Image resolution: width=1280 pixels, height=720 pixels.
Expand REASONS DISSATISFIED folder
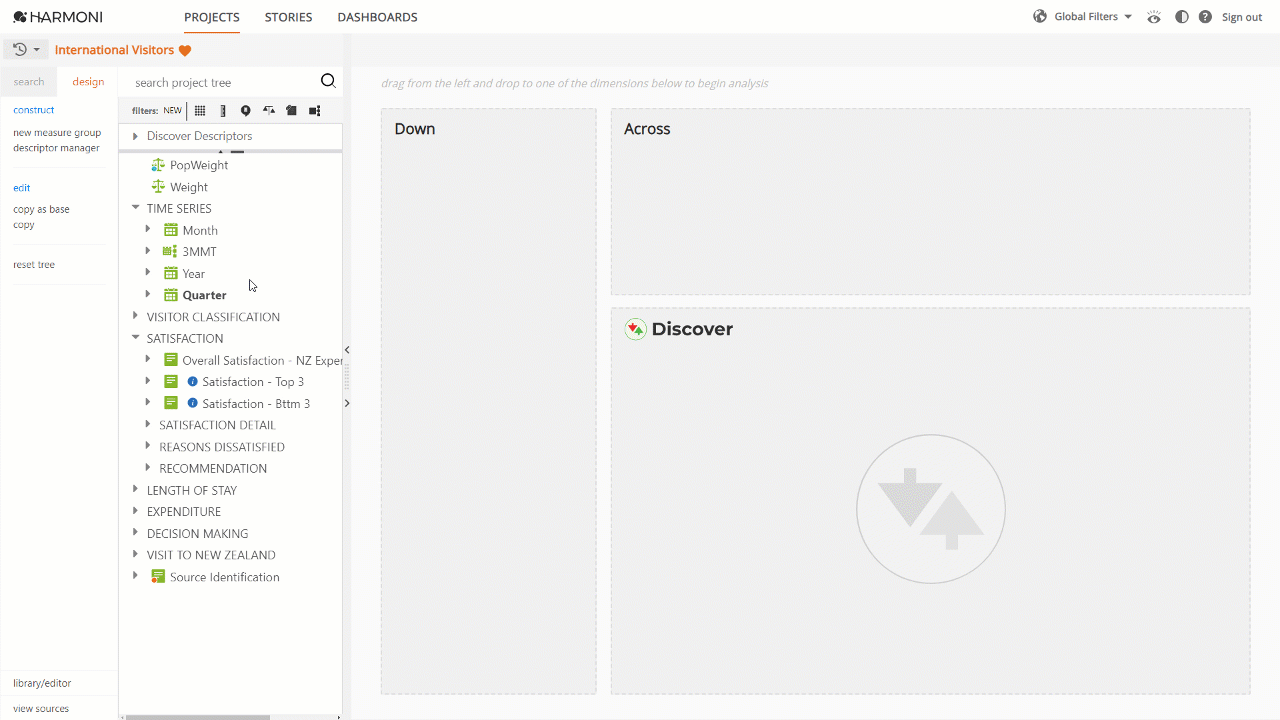click(x=148, y=446)
